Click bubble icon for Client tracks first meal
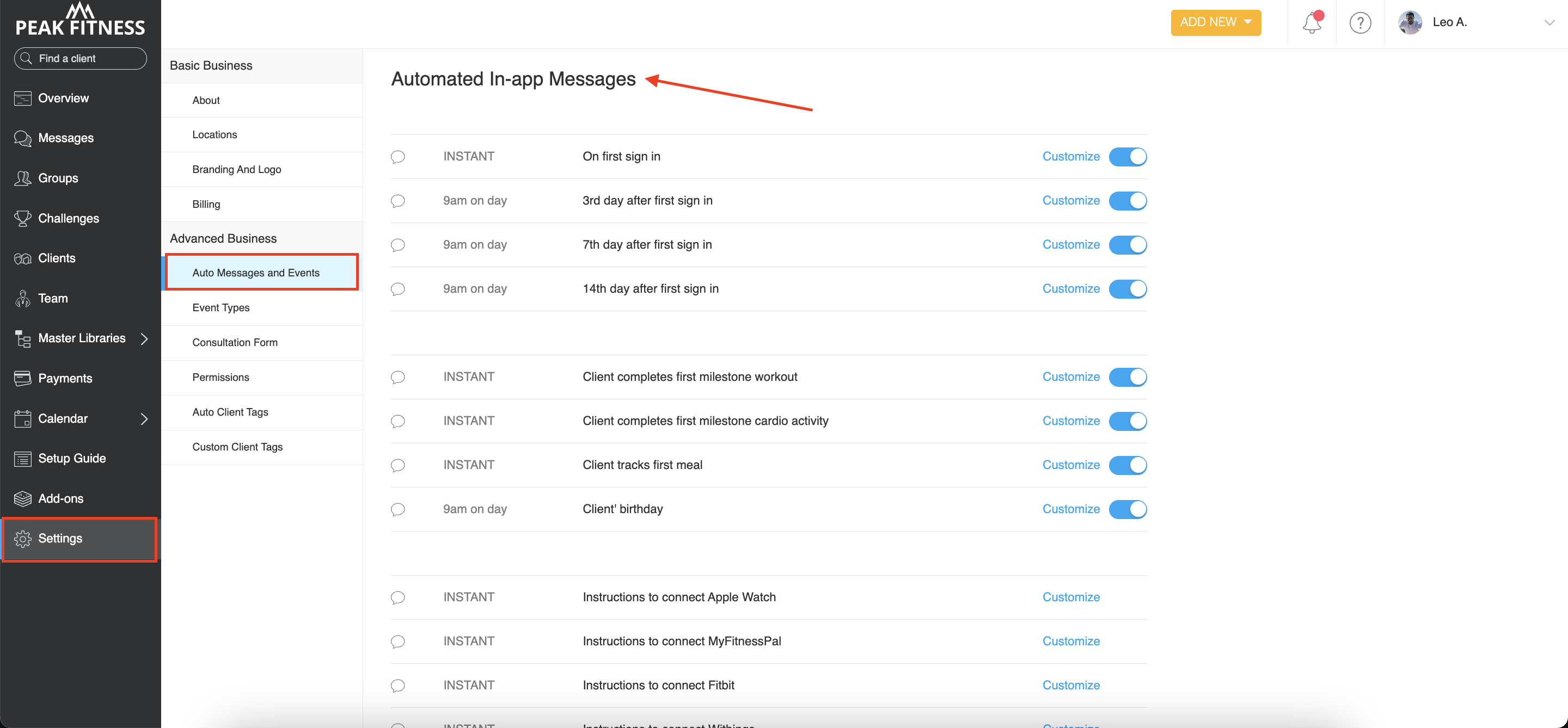Image resolution: width=1568 pixels, height=728 pixels. (x=397, y=465)
